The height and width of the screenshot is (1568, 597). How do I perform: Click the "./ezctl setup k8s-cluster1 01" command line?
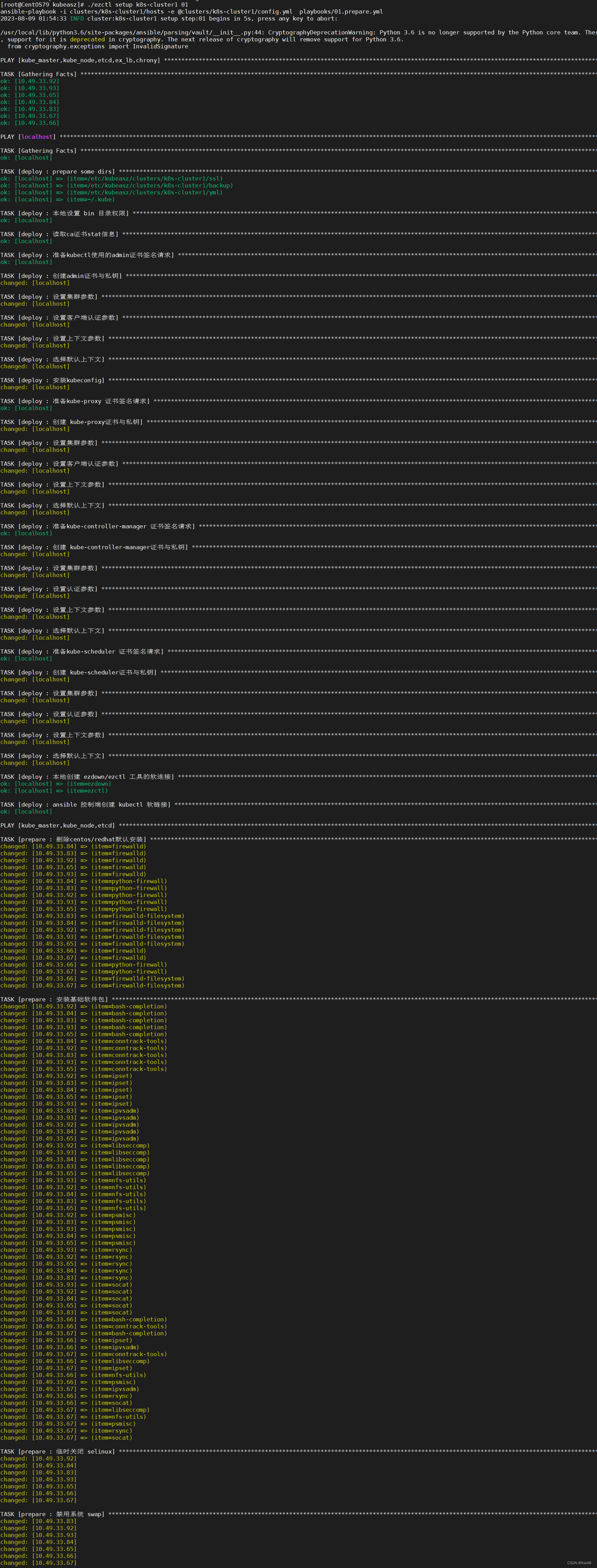tap(94, 4)
